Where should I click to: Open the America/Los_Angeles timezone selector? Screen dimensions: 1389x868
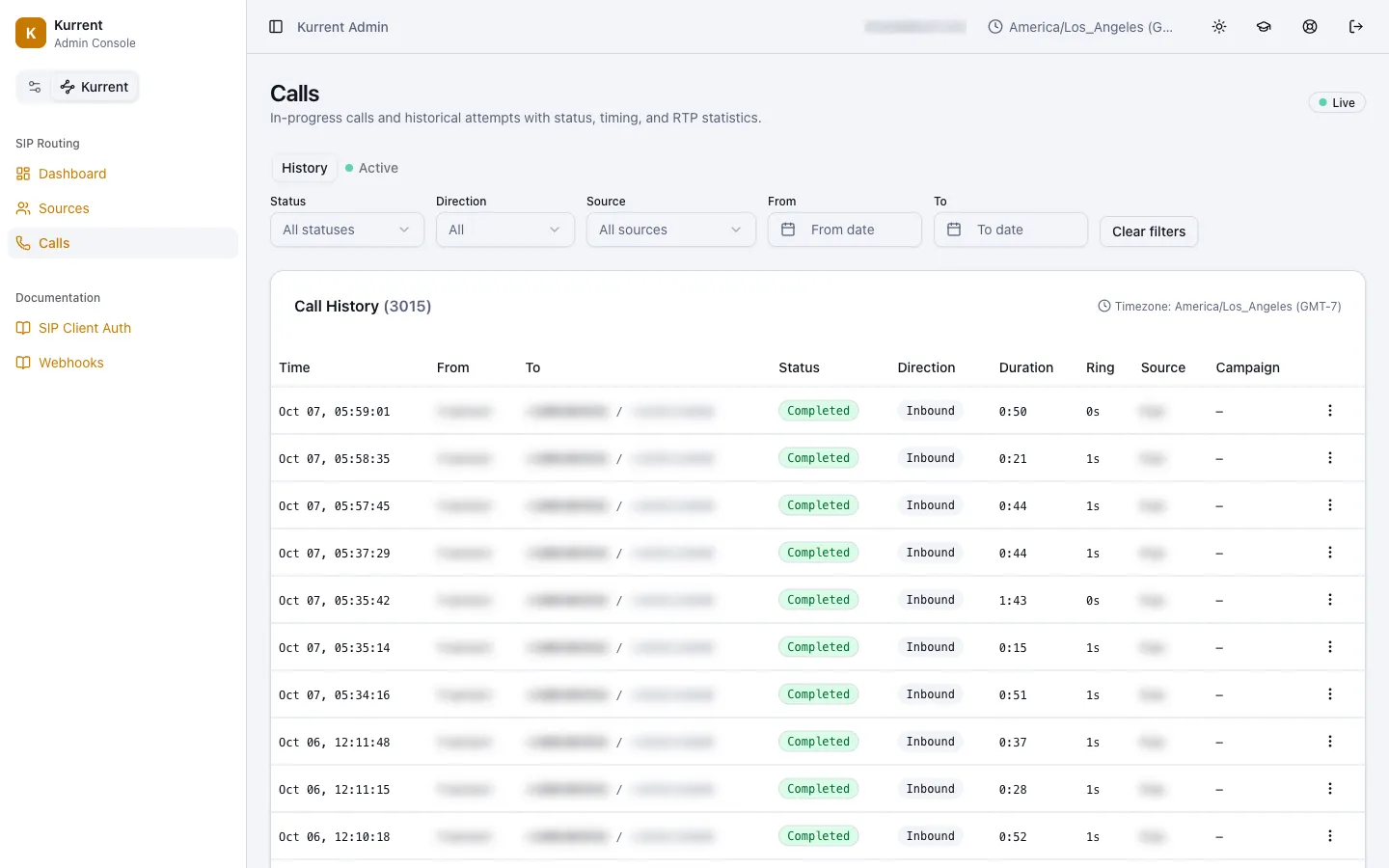tap(1080, 27)
